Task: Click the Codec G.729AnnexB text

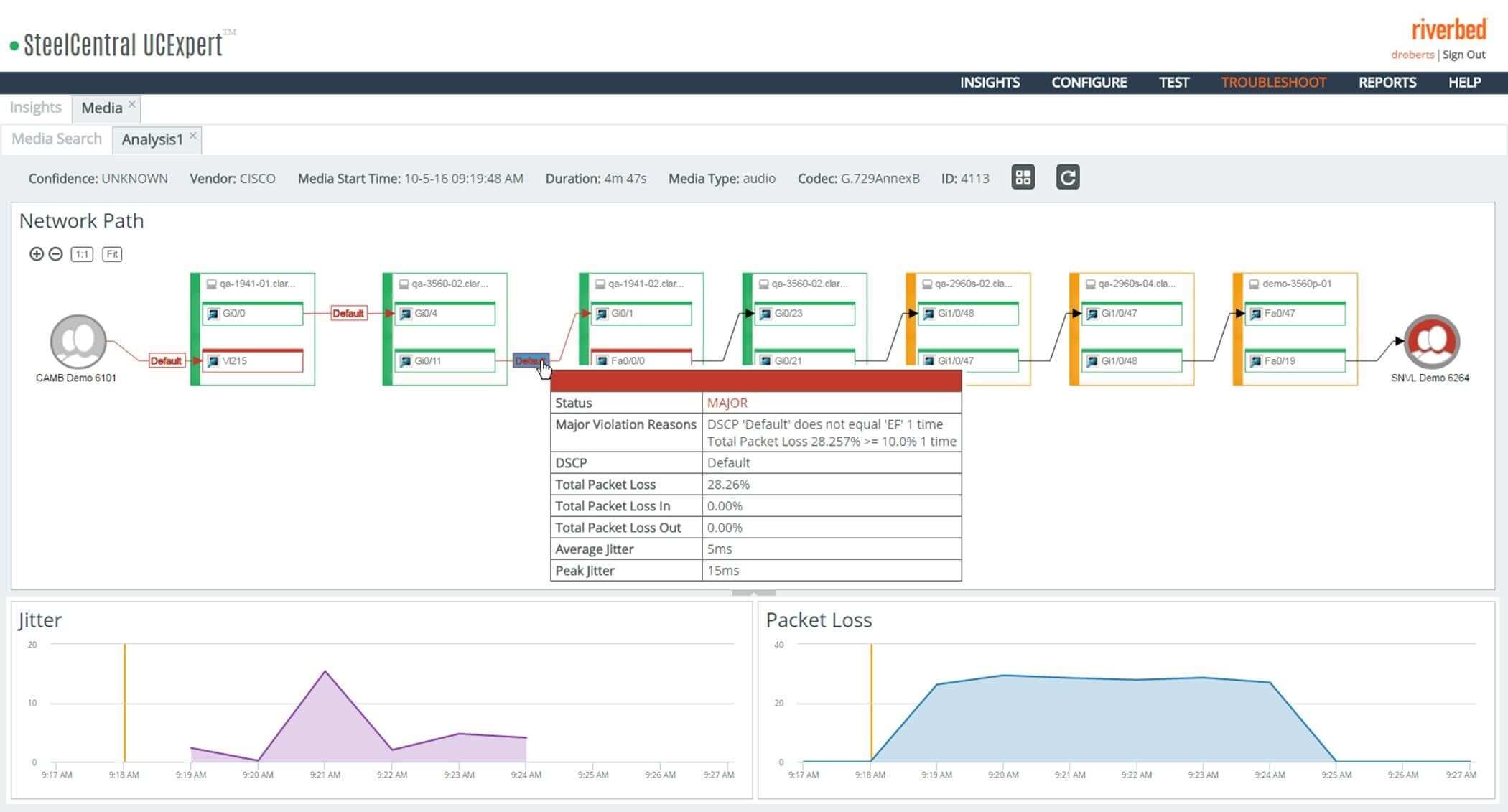Action: [858, 178]
